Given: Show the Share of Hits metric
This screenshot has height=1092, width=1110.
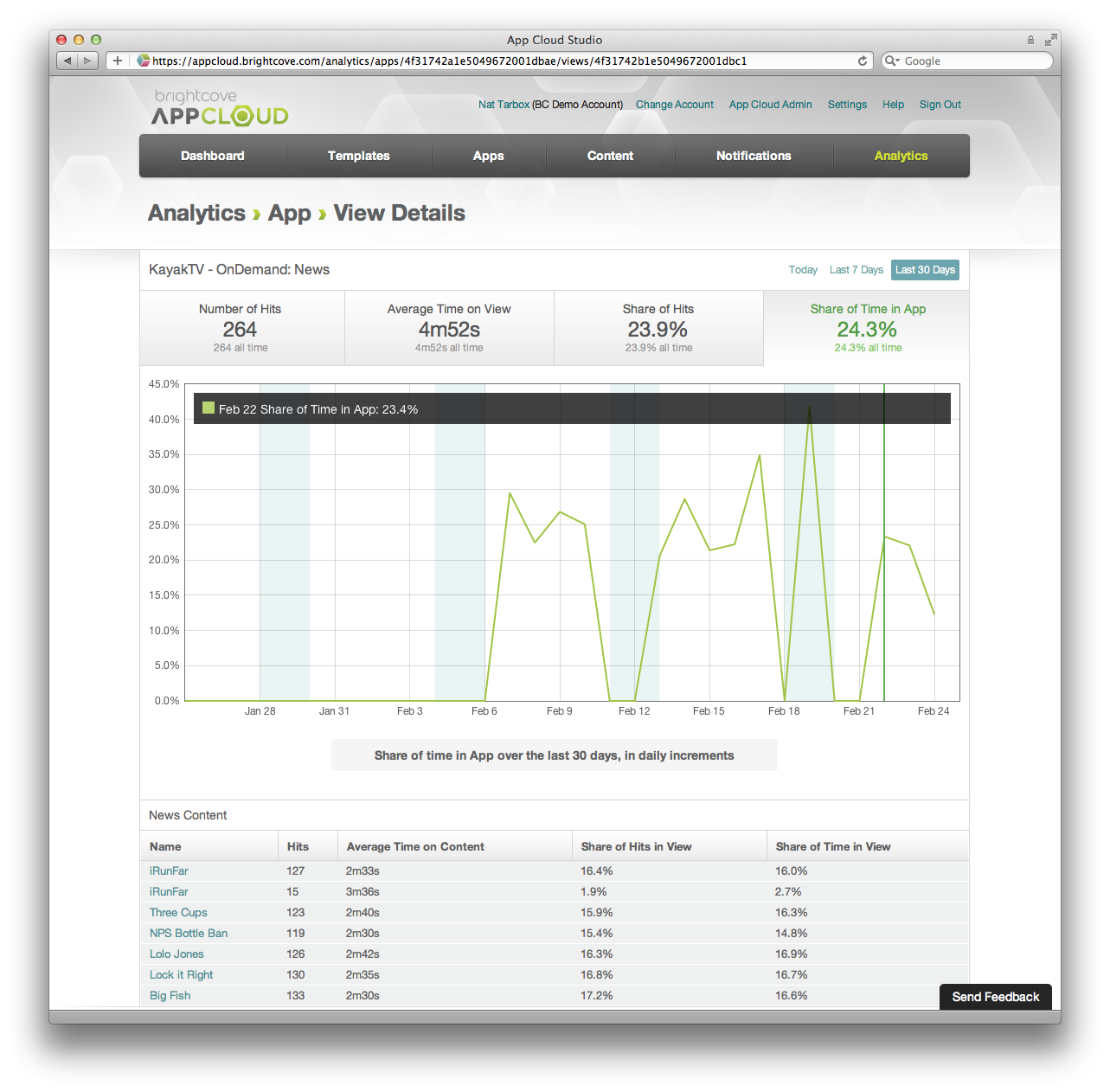Looking at the screenshot, I should coord(658,328).
